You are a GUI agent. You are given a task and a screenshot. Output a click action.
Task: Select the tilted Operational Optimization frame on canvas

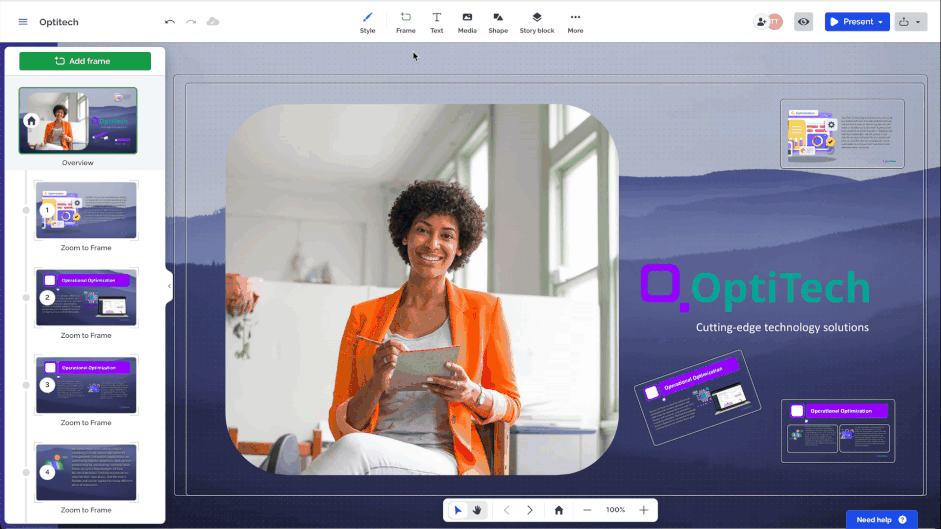tap(697, 398)
